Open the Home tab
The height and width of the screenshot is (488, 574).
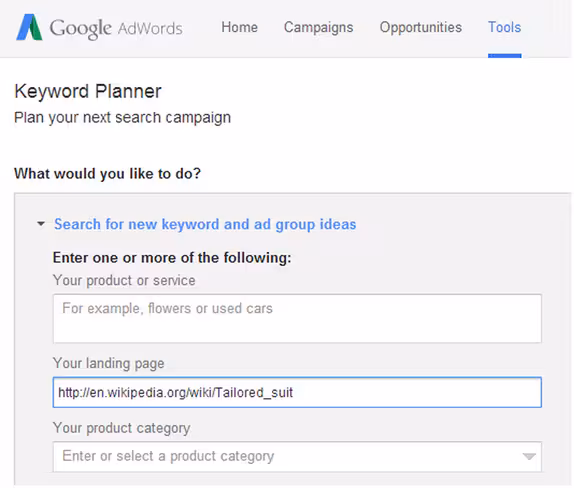(x=239, y=27)
